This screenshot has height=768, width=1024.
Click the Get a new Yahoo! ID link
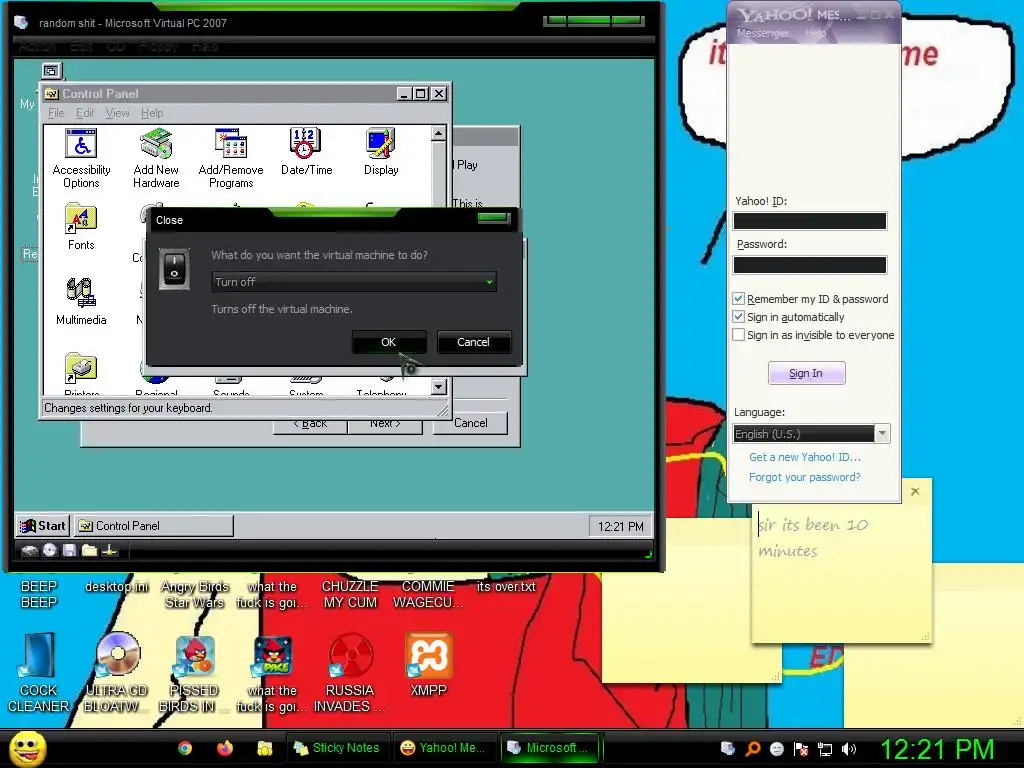coord(805,457)
